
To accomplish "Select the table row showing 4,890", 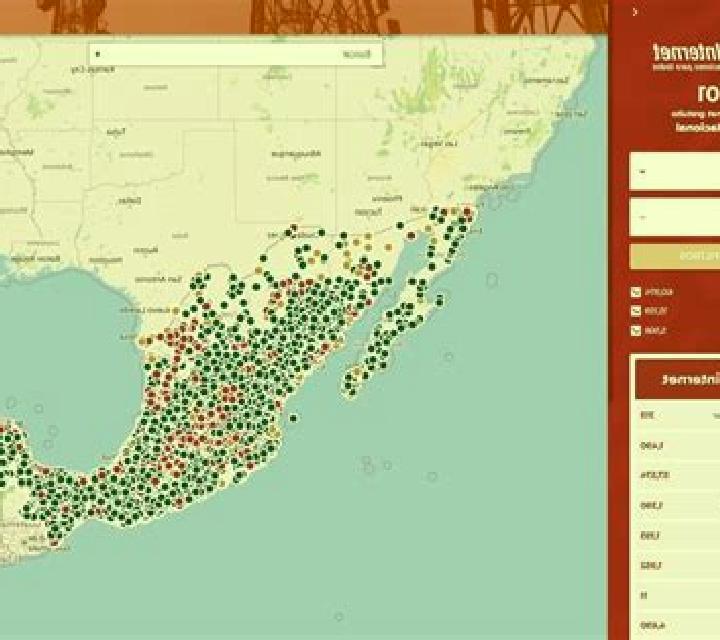I will click(x=677, y=625).
